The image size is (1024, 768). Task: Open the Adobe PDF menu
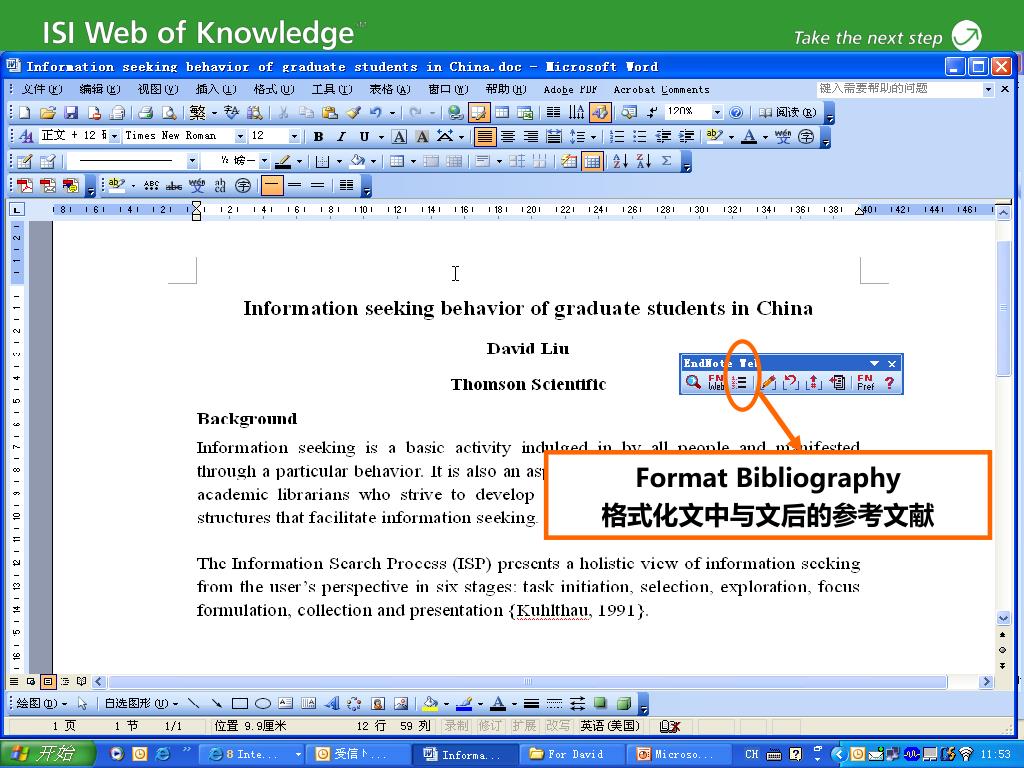click(571, 89)
